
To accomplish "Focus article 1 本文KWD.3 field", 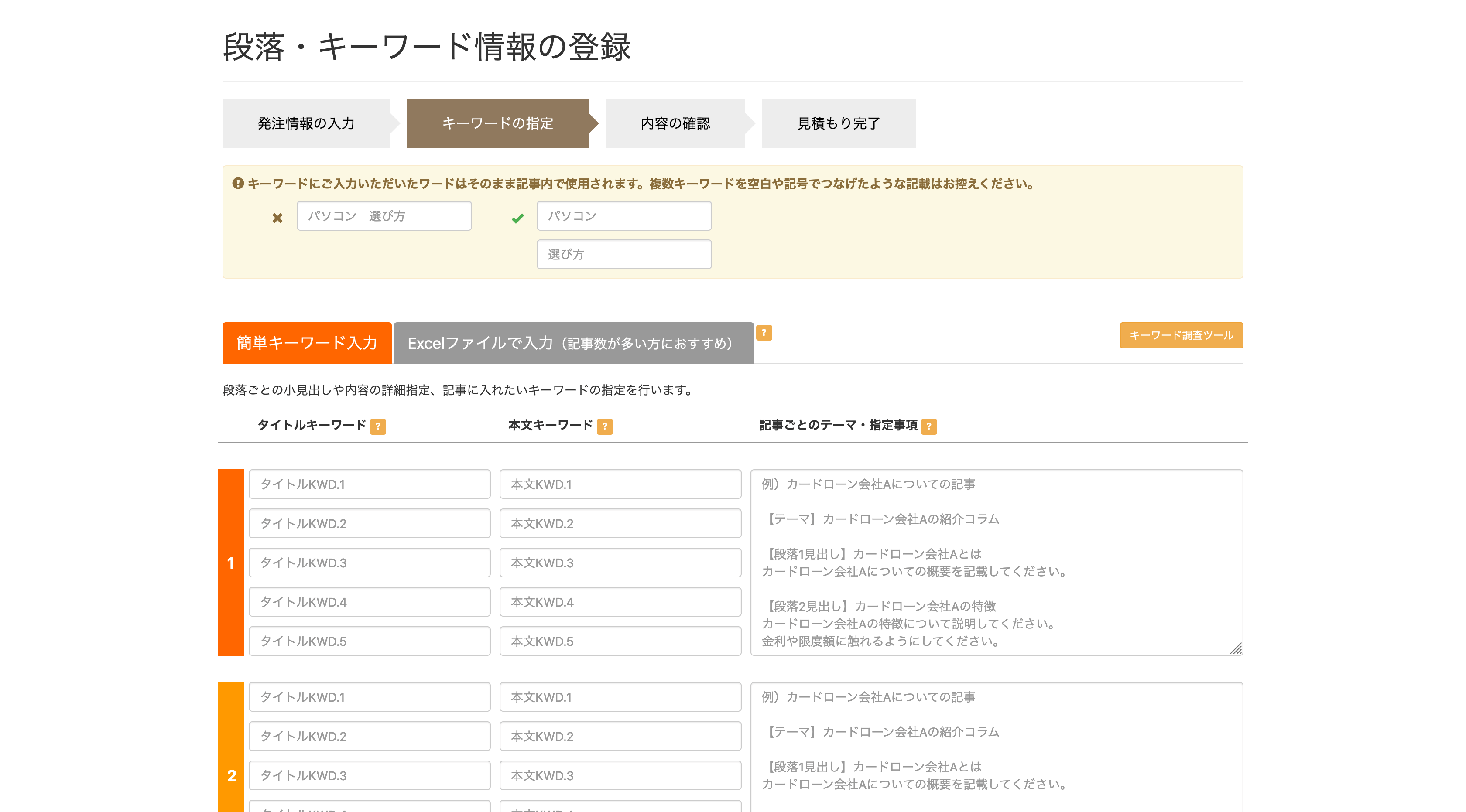I will click(x=620, y=563).
